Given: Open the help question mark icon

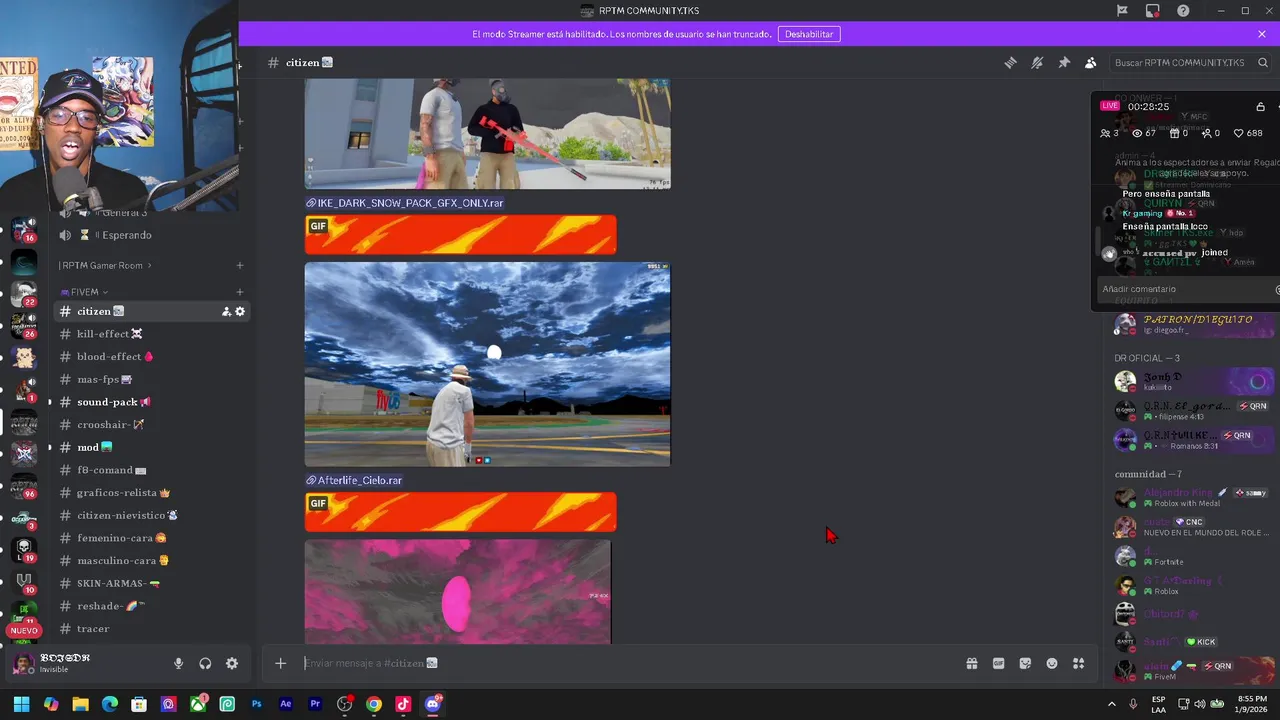Looking at the screenshot, I should 1183,11.
